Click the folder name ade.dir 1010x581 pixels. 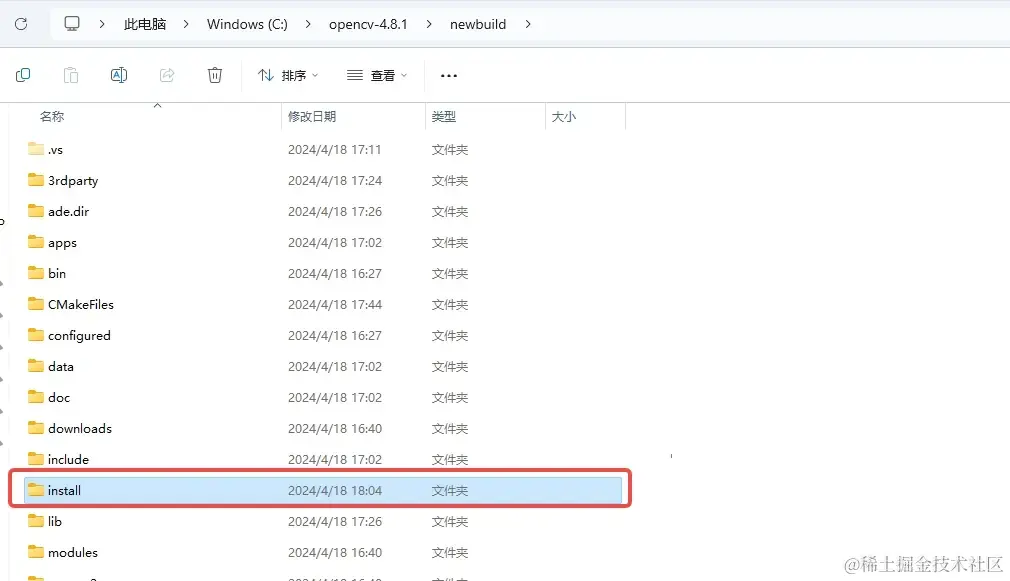68,211
